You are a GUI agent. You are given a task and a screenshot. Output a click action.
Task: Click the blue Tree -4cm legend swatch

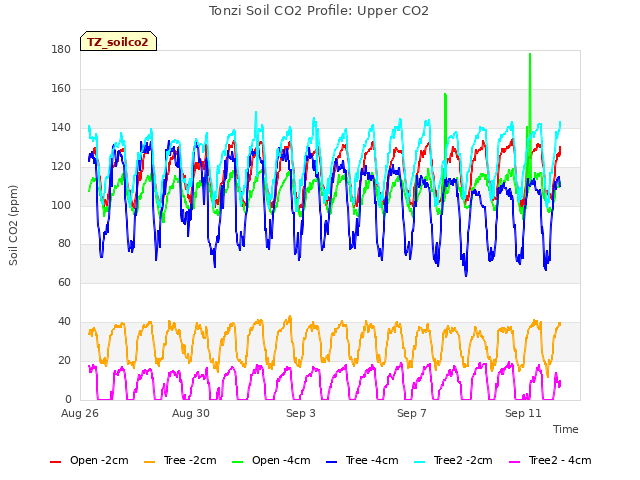click(331, 462)
